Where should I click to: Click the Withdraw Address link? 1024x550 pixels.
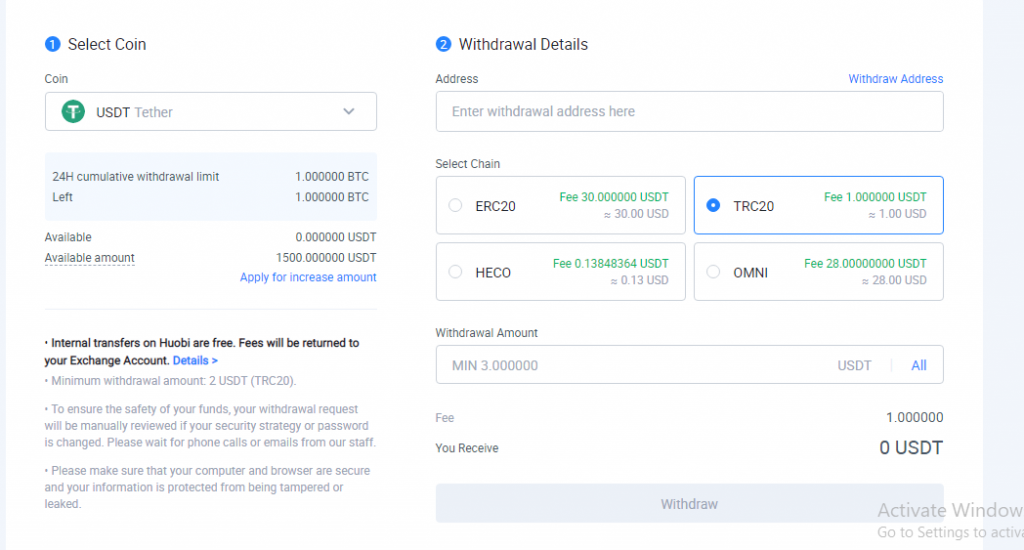(895, 79)
